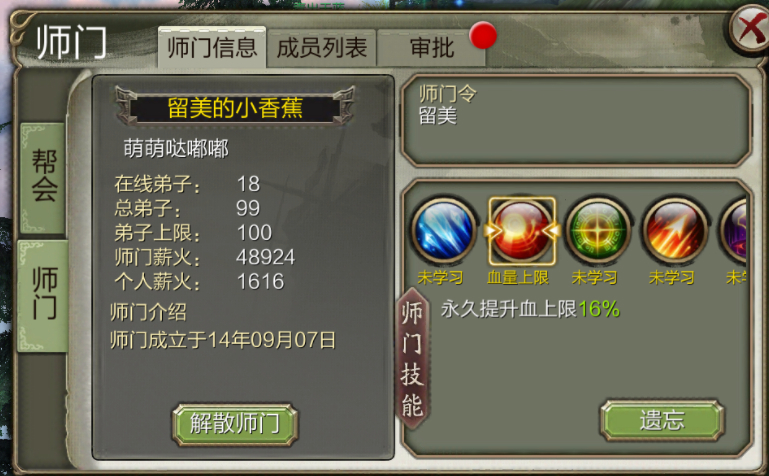This screenshot has height=476, width=769.
Task: Select the red 血量上限 skill orb
Action: pos(522,230)
